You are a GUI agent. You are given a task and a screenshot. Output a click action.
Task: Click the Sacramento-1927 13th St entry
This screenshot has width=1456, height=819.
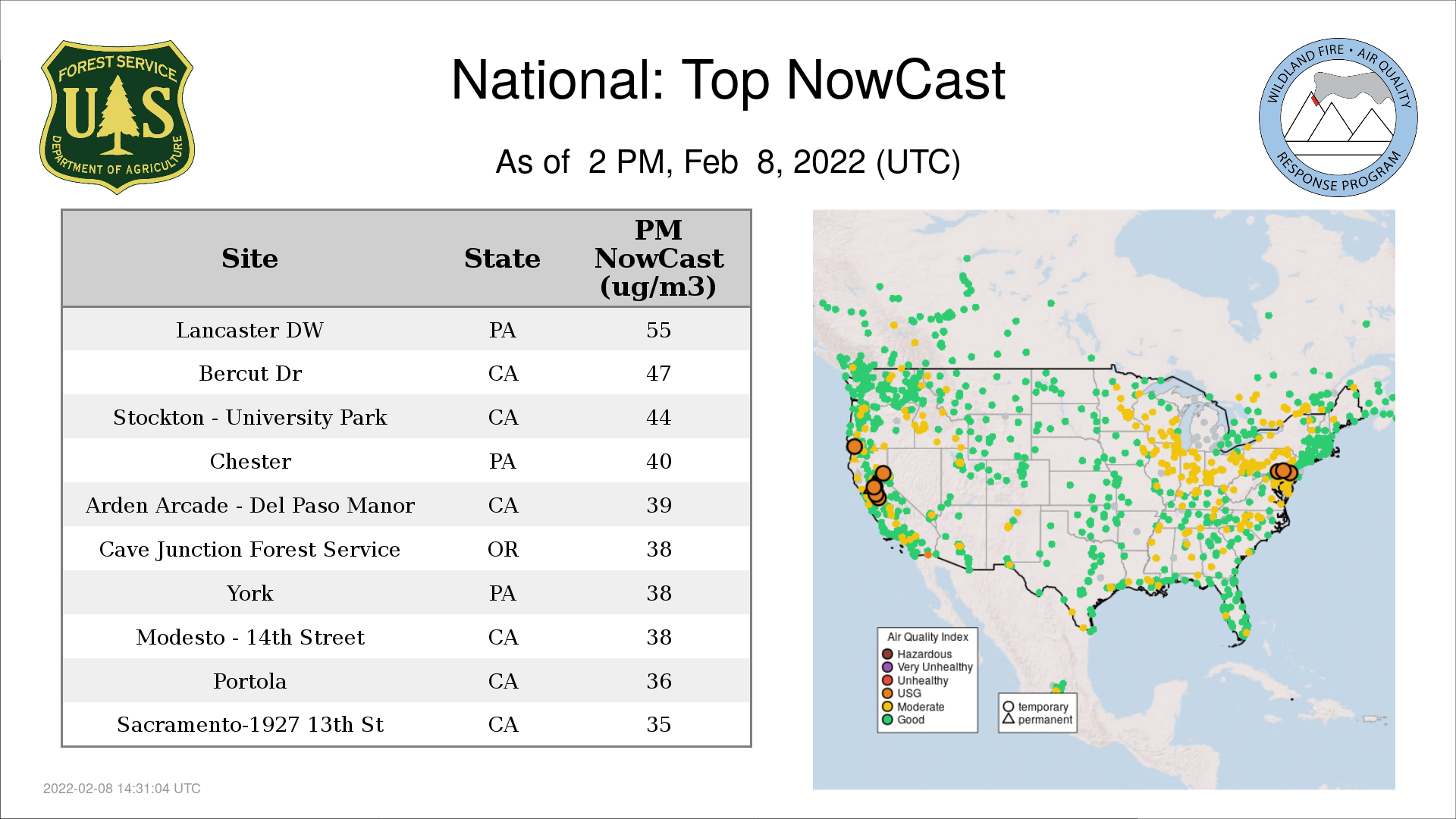[x=249, y=724]
